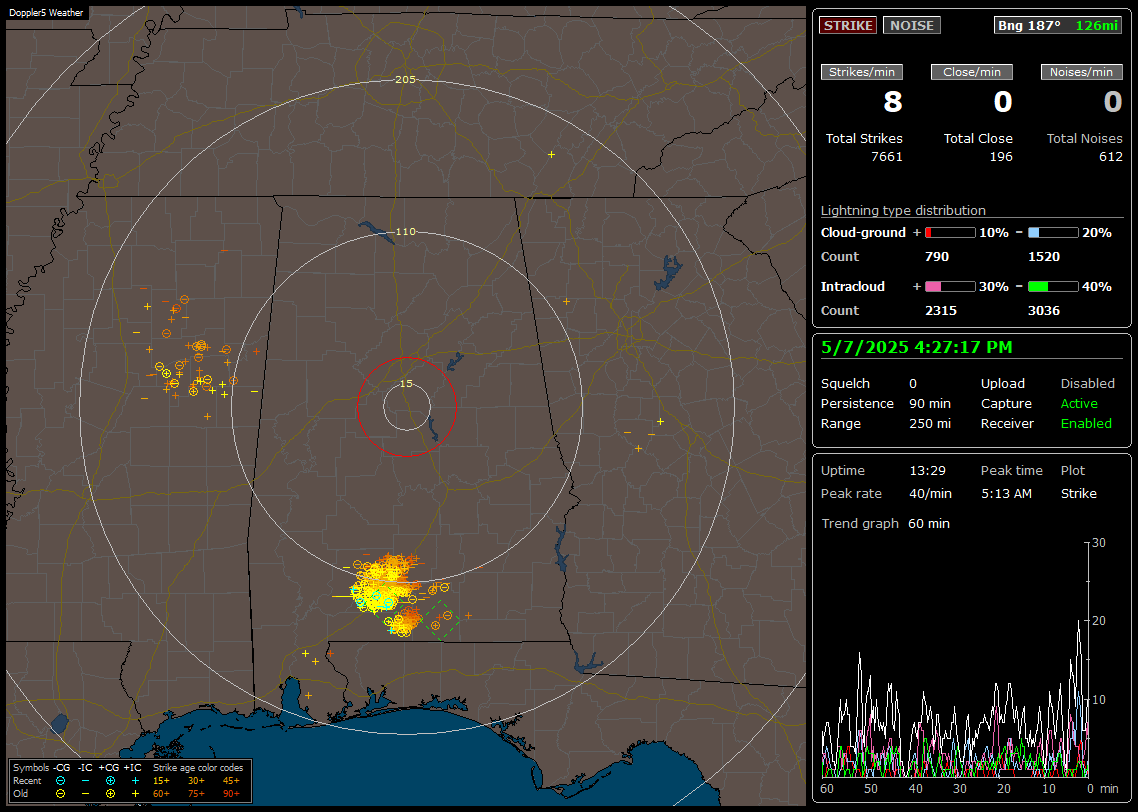Click the STRIKE indicator button

pos(848,25)
